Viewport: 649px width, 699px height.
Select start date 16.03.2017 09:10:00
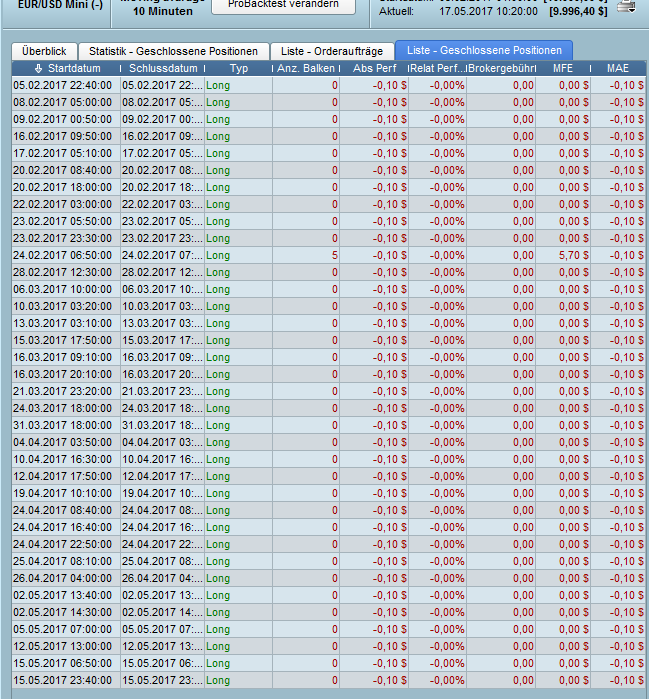click(x=62, y=358)
